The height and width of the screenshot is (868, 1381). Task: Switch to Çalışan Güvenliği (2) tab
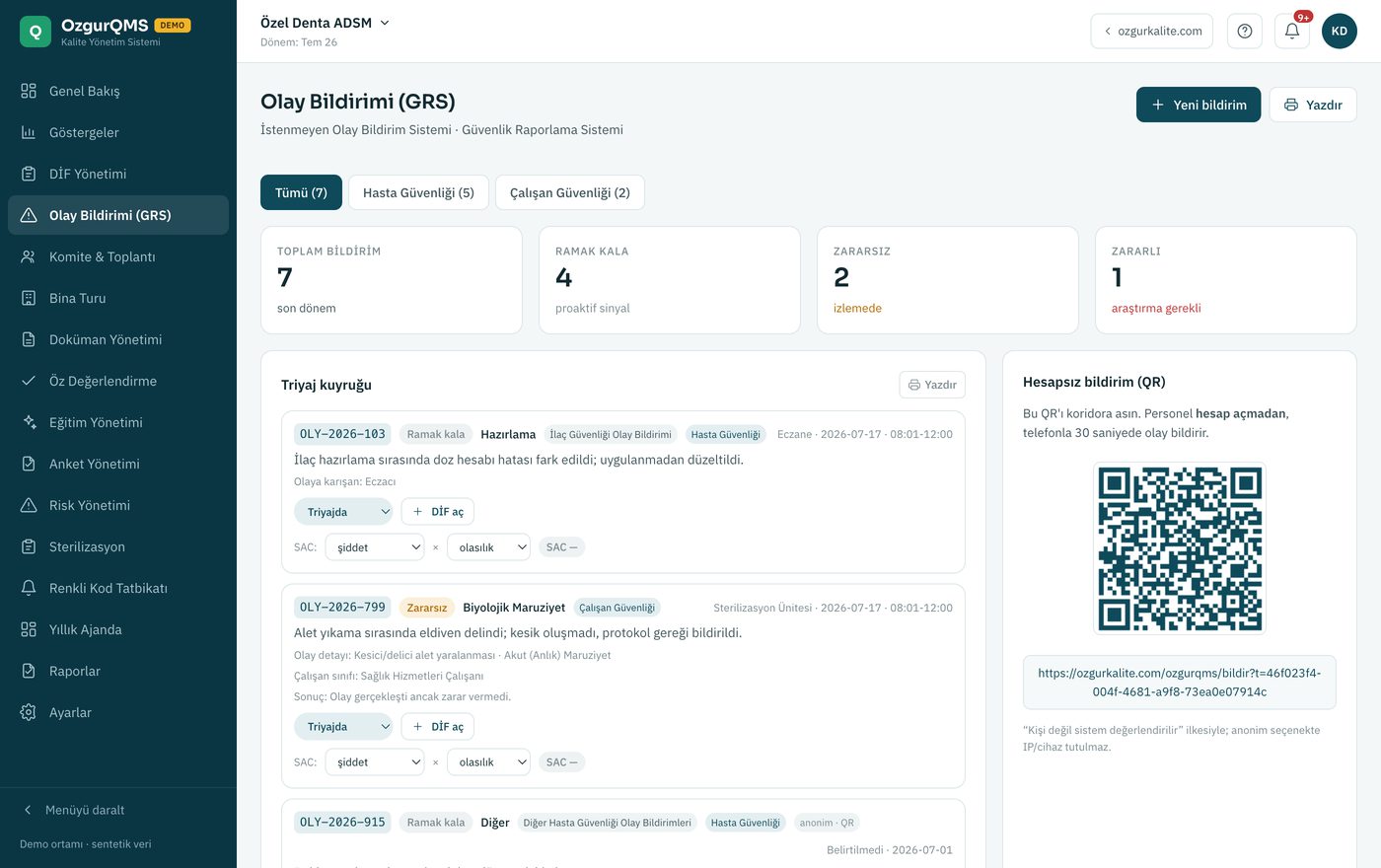570,192
